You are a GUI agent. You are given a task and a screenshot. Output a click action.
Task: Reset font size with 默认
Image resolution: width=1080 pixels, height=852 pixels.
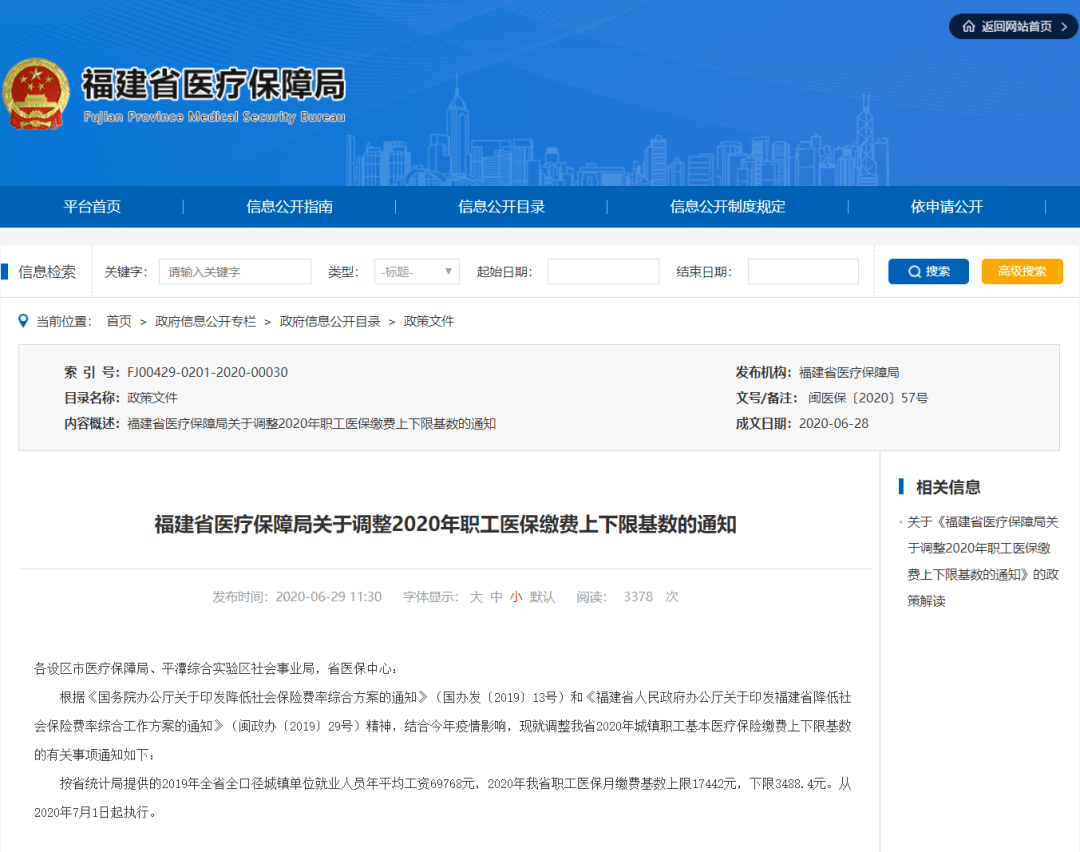tap(543, 597)
